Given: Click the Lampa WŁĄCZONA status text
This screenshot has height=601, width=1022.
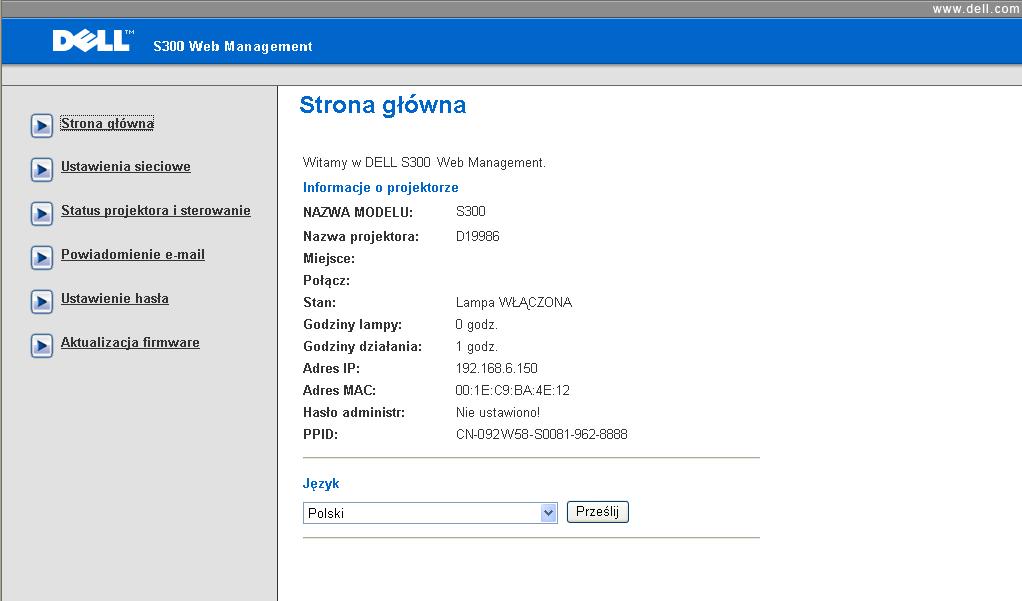Looking at the screenshot, I should [514, 302].
